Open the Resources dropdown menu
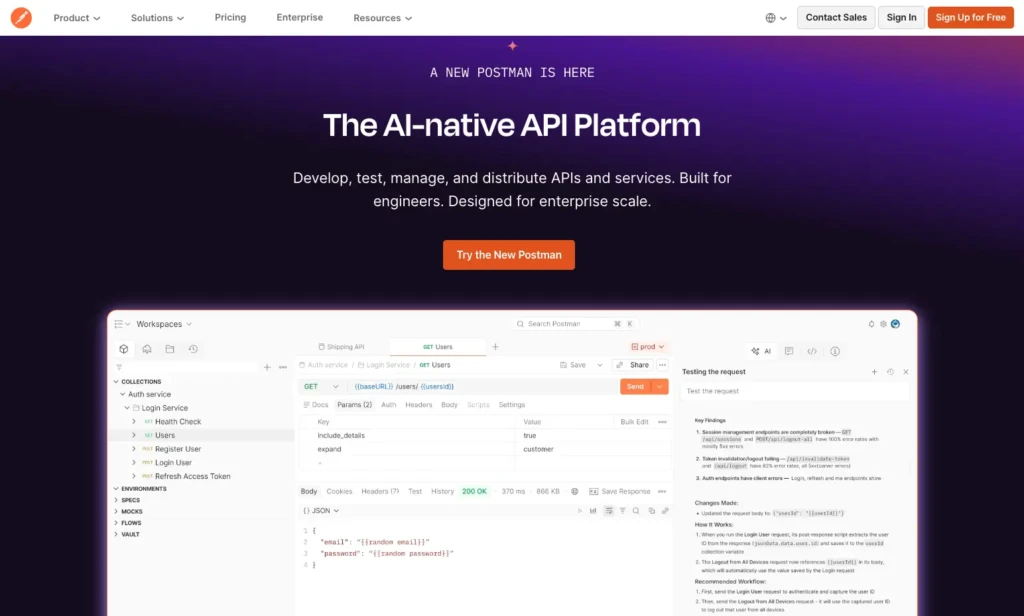This screenshot has height=616, width=1024. point(383,18)
